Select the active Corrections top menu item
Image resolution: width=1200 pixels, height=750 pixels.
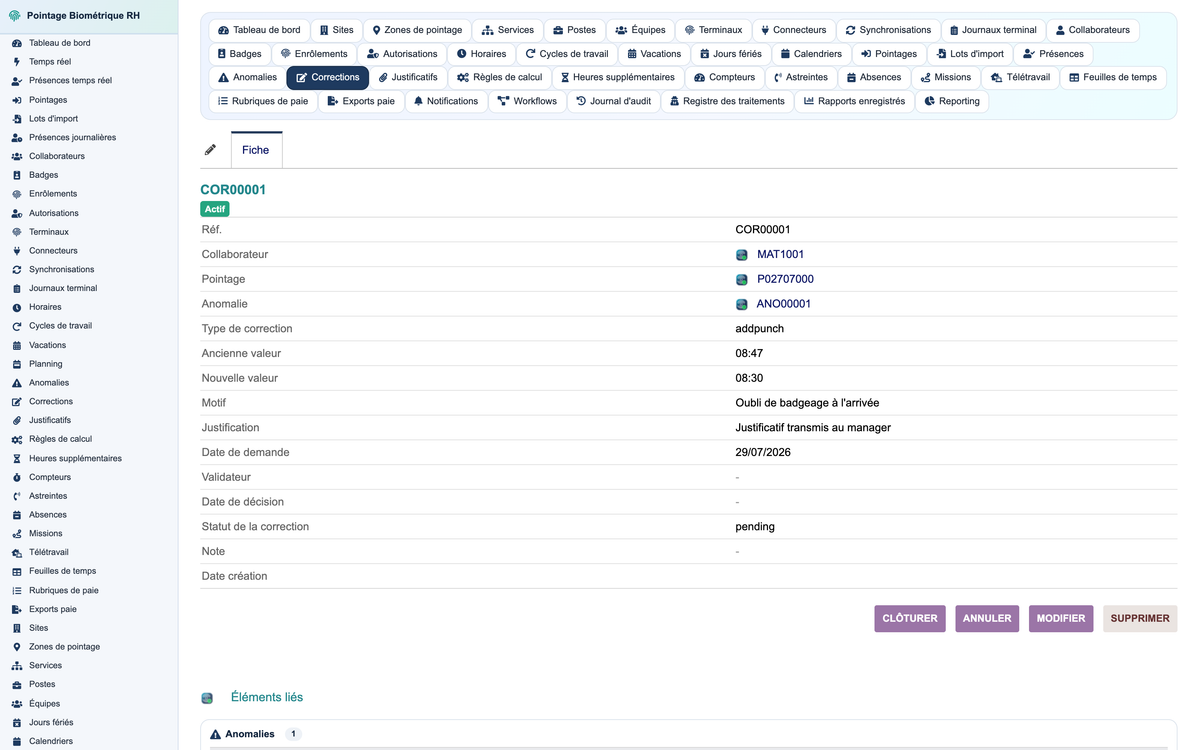pyautogui.click(x=328, y=77)
